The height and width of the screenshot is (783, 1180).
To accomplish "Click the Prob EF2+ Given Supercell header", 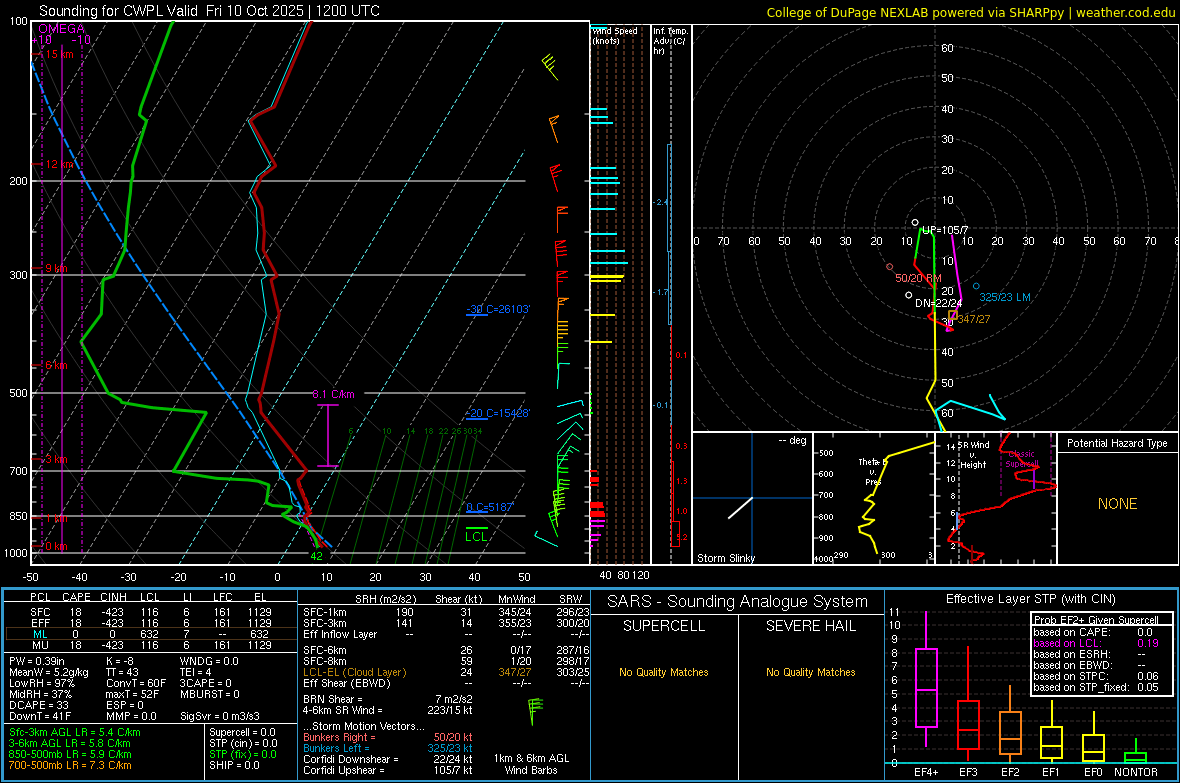I will coord(1096,620).
